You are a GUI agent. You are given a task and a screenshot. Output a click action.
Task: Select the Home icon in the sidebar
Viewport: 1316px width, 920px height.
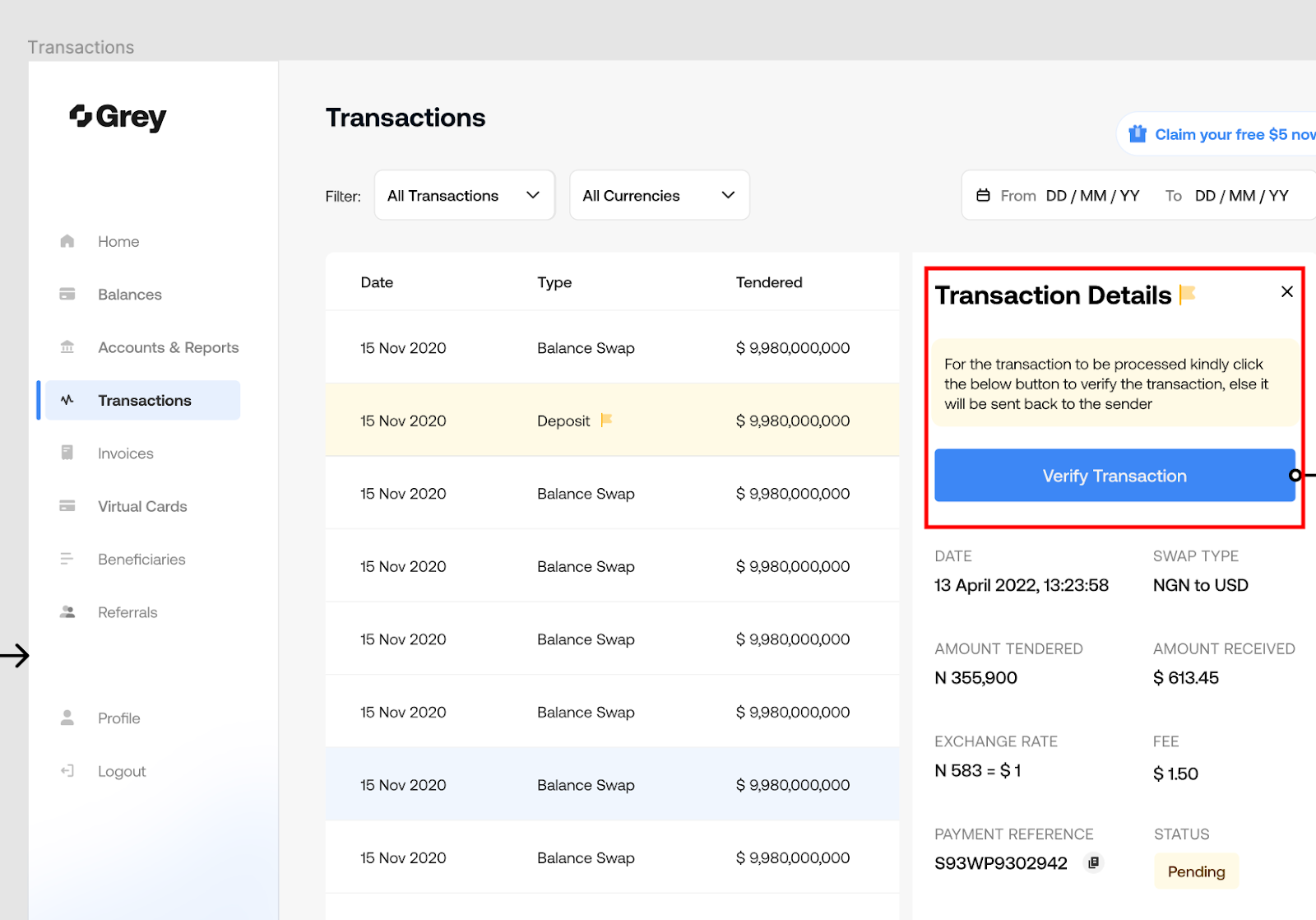click(x=67, y=240)
